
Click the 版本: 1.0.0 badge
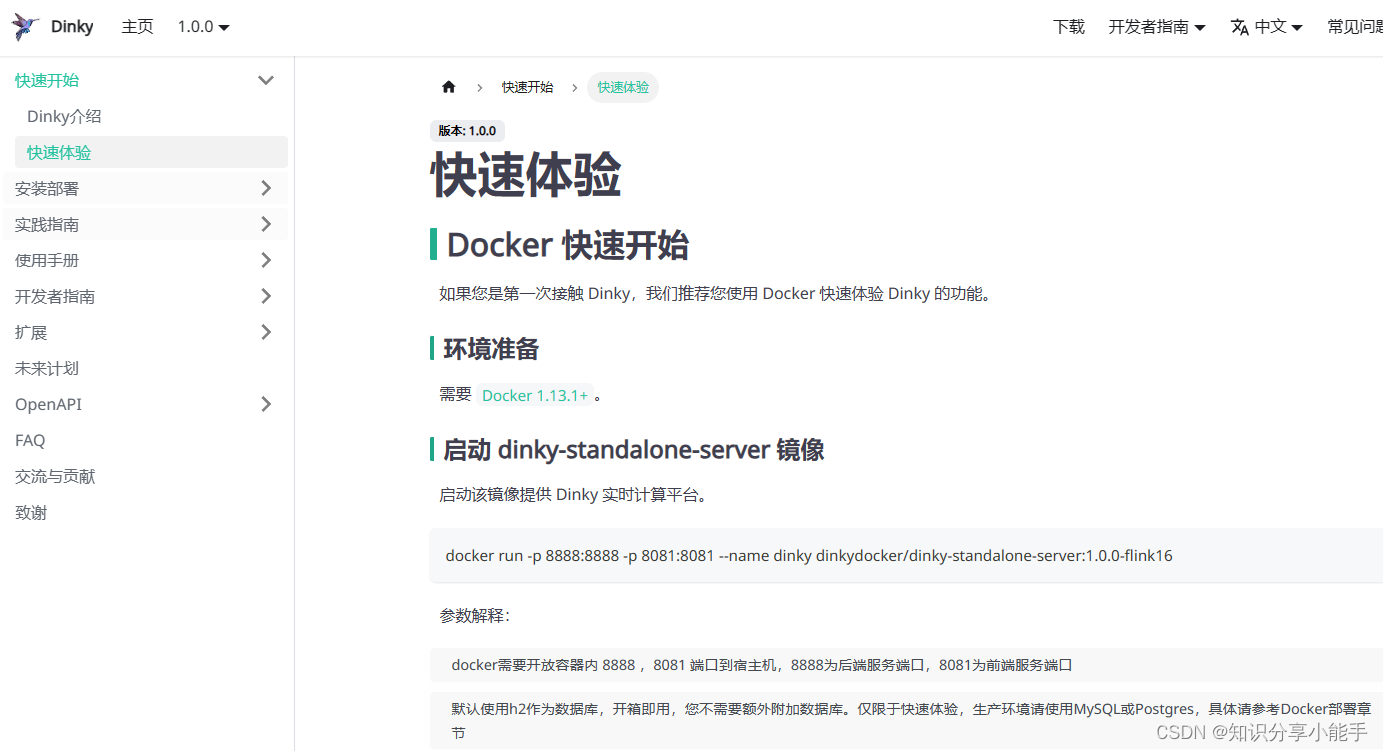[467, 131]
